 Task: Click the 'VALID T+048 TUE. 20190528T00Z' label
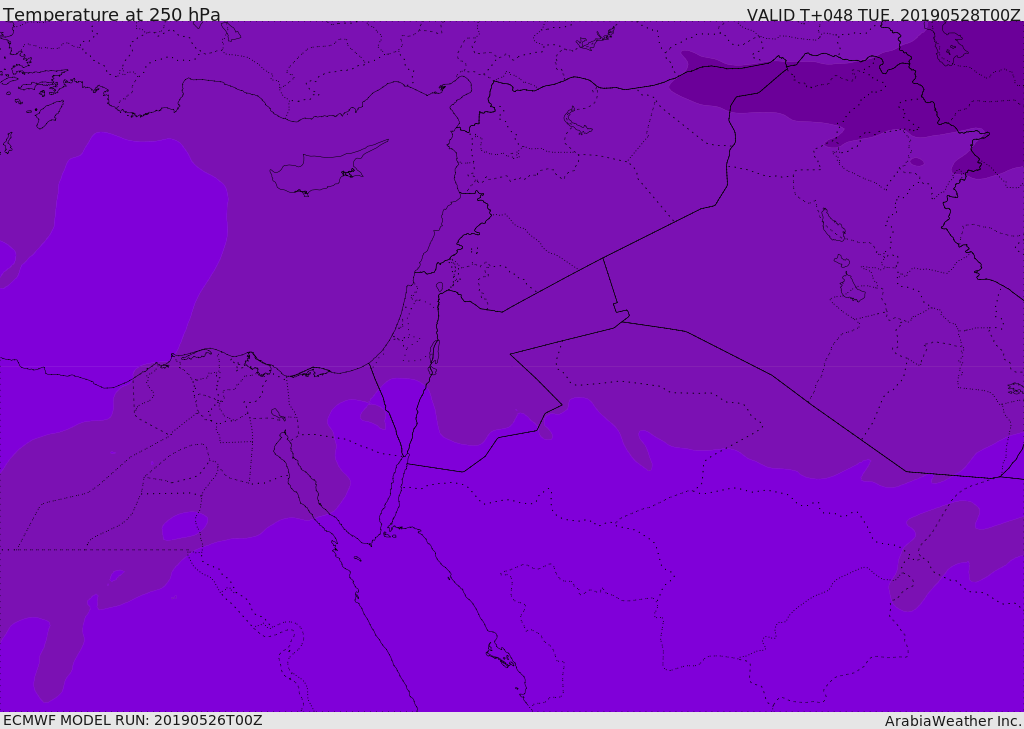(884, 15)
